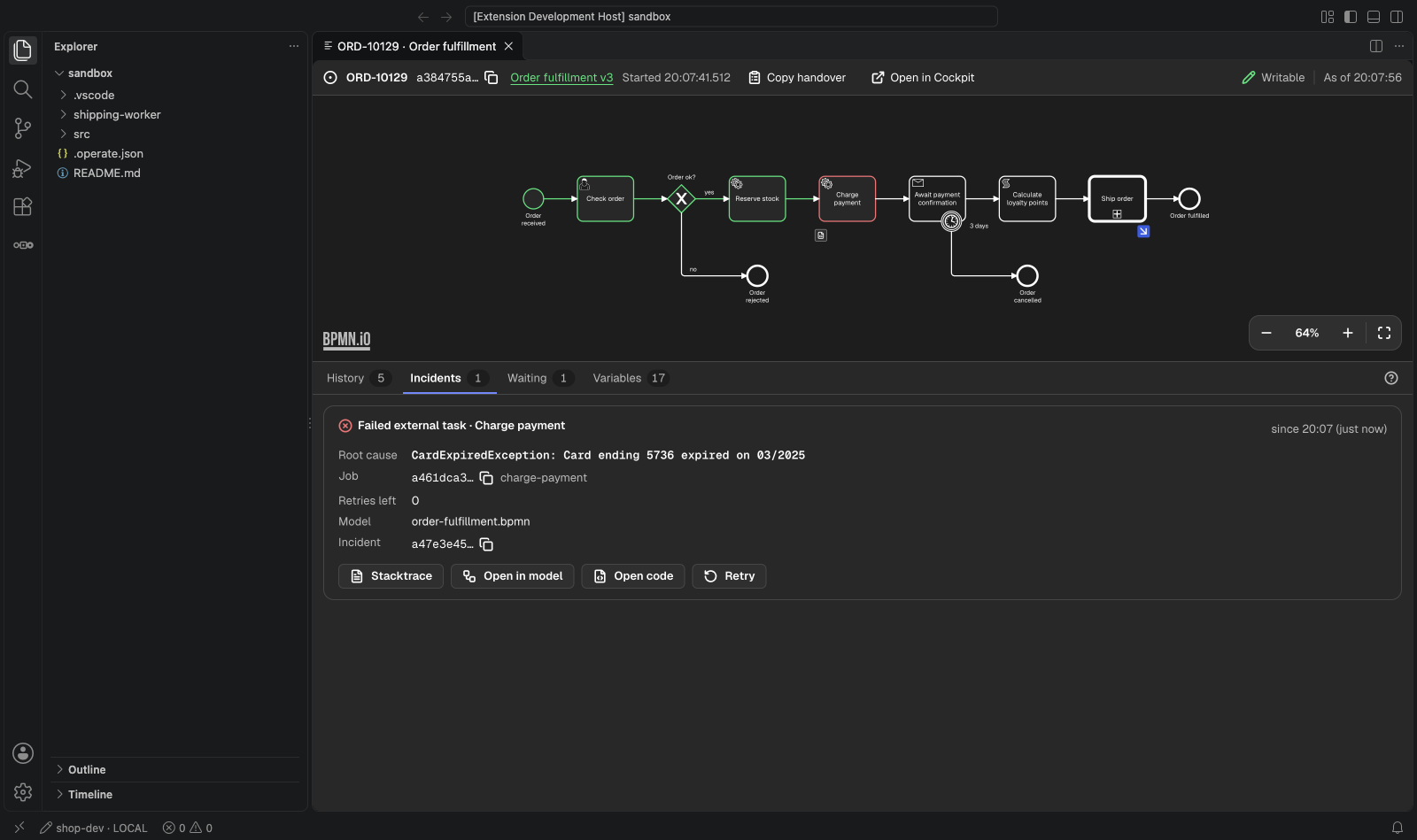Customize layout icon in title bar

(x=1328, y=17)
